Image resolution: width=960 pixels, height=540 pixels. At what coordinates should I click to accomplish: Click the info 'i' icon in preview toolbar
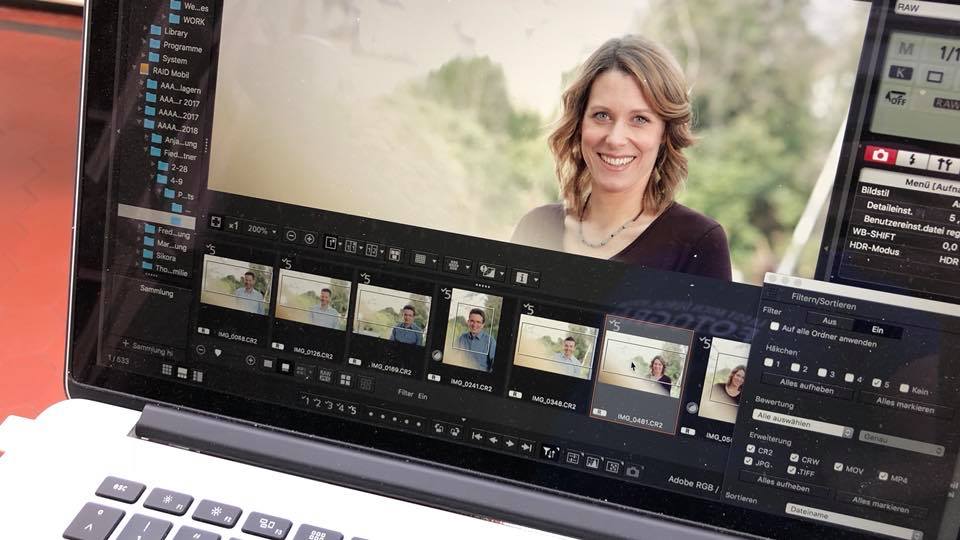click(x=522, y=278)
